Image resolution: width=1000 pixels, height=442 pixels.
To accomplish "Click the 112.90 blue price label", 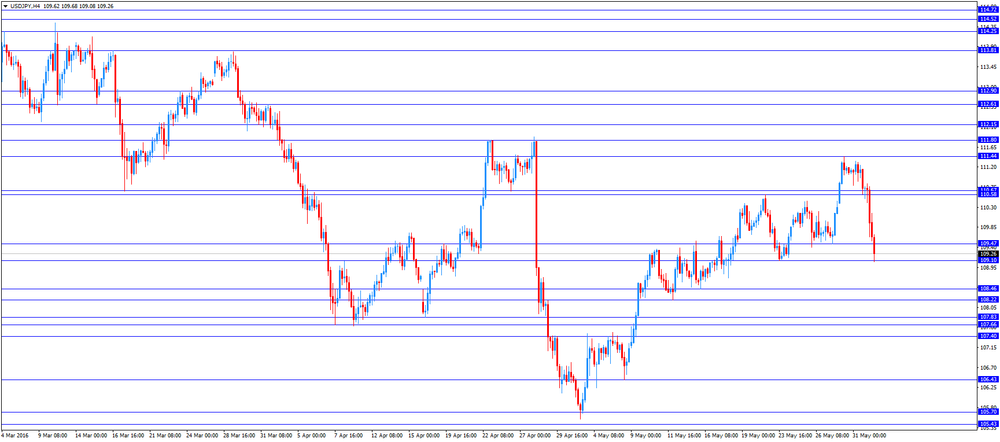I will click(988, 91).
